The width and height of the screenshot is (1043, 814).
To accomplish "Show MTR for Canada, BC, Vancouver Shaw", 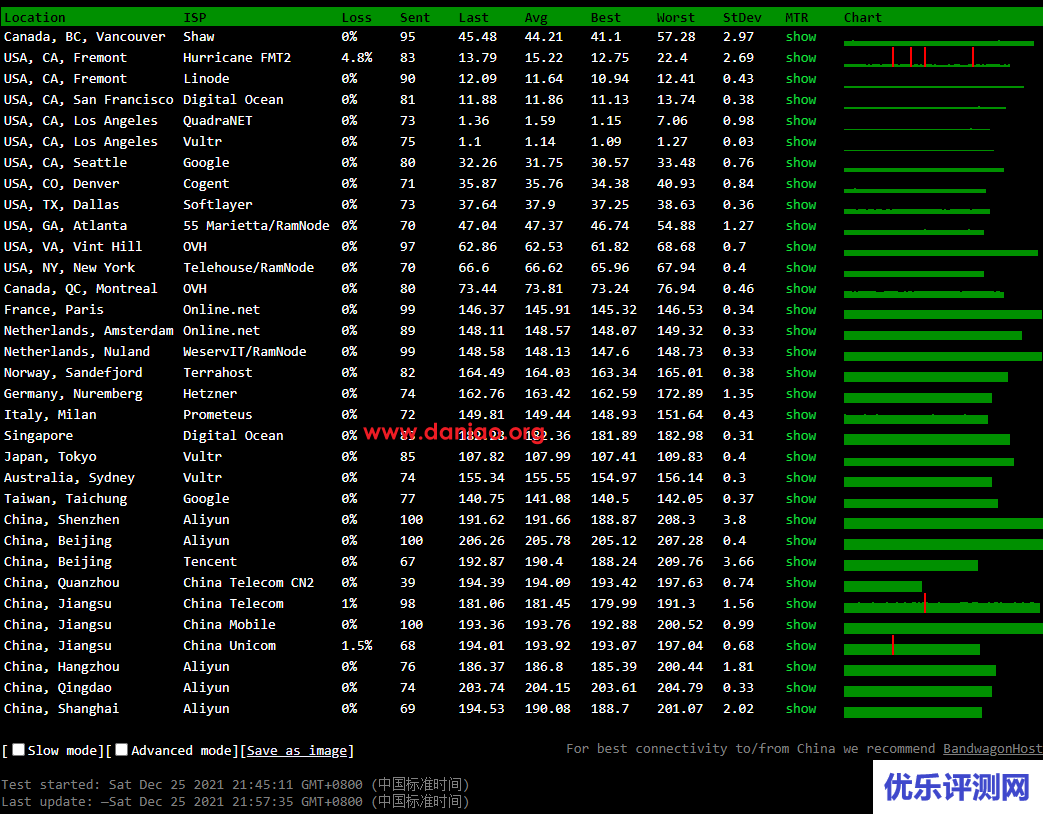I will click(x=801, y=37).
